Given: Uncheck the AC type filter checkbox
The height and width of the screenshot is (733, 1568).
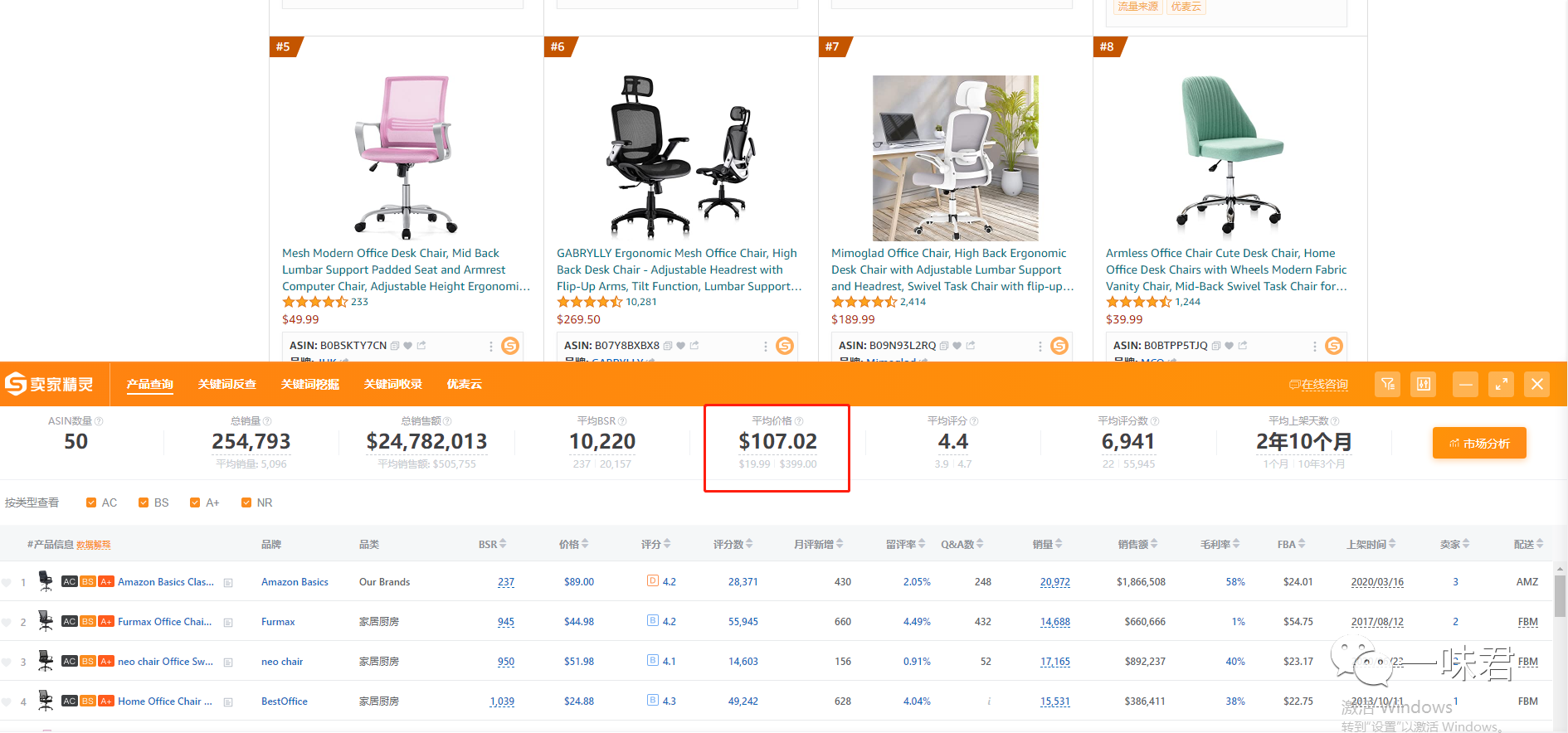Looking at the screenshot, I should [91, 502].
